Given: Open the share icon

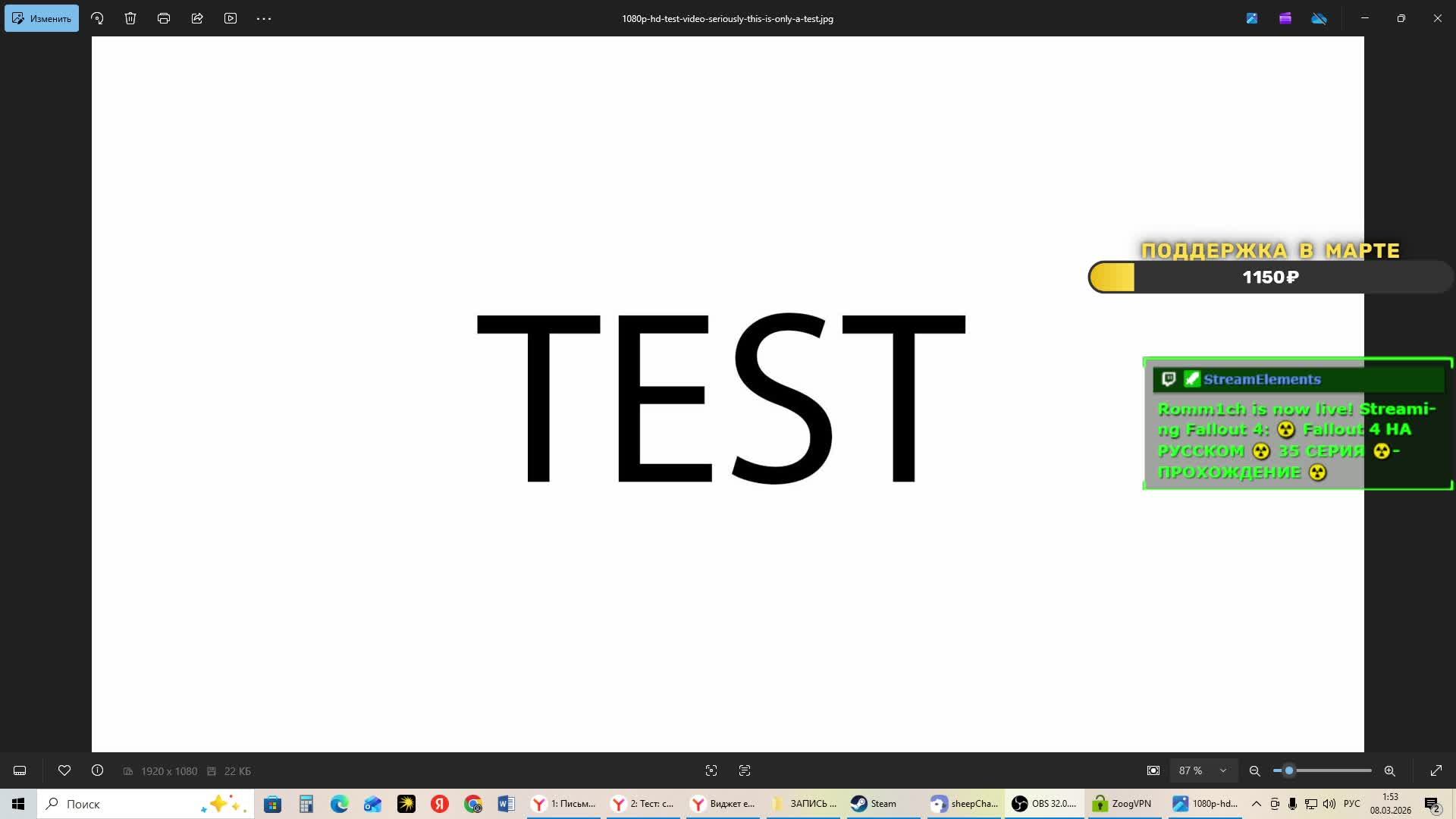Looking at the screenshot, I should tap(197, 18).
